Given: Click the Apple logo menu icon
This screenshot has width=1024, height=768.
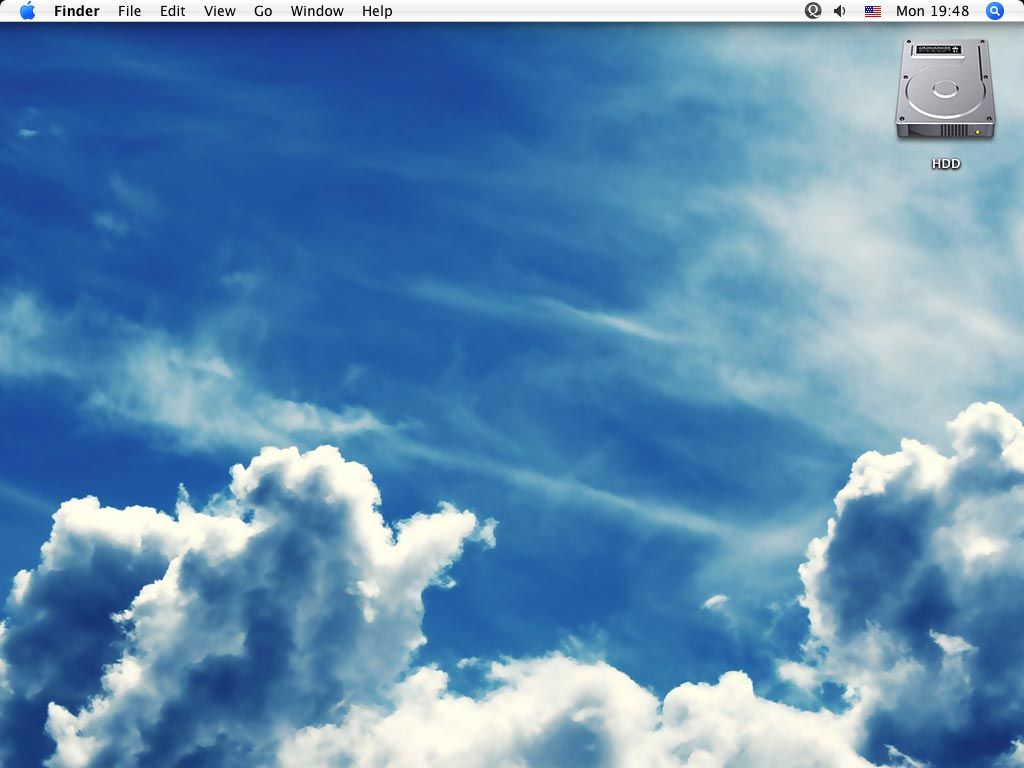Looking at the screenshot, I should 27,11.
